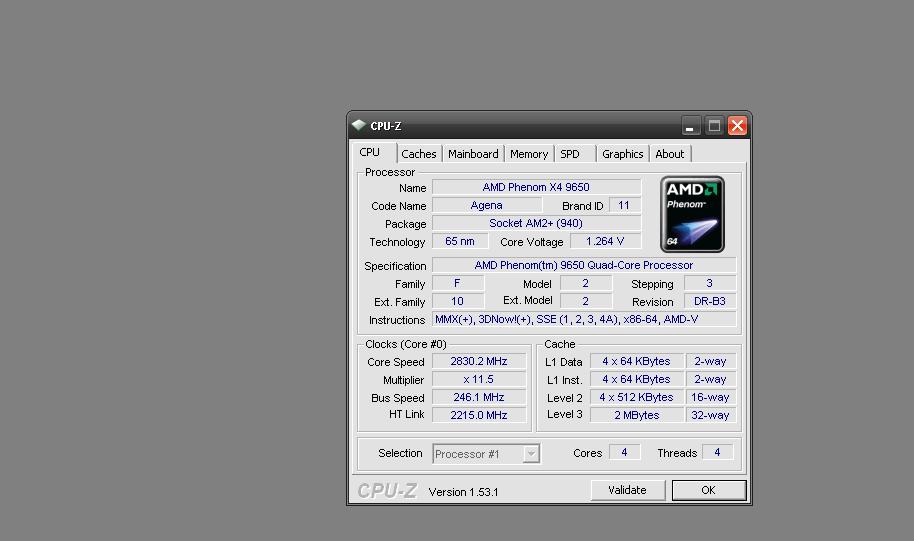914x541 pixels.
Task: Open the Mainboard tab
Action: coord(473,154)
